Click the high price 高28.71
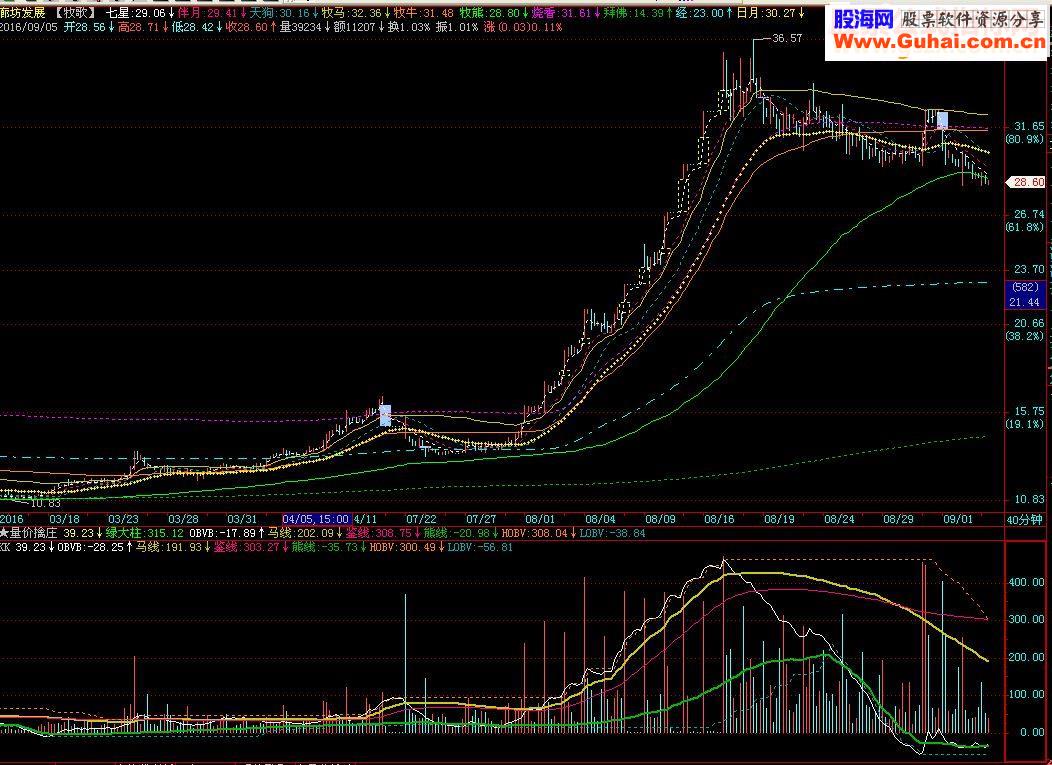Image resolution: width=1052 pixels, height=765 pixels. 139,27
